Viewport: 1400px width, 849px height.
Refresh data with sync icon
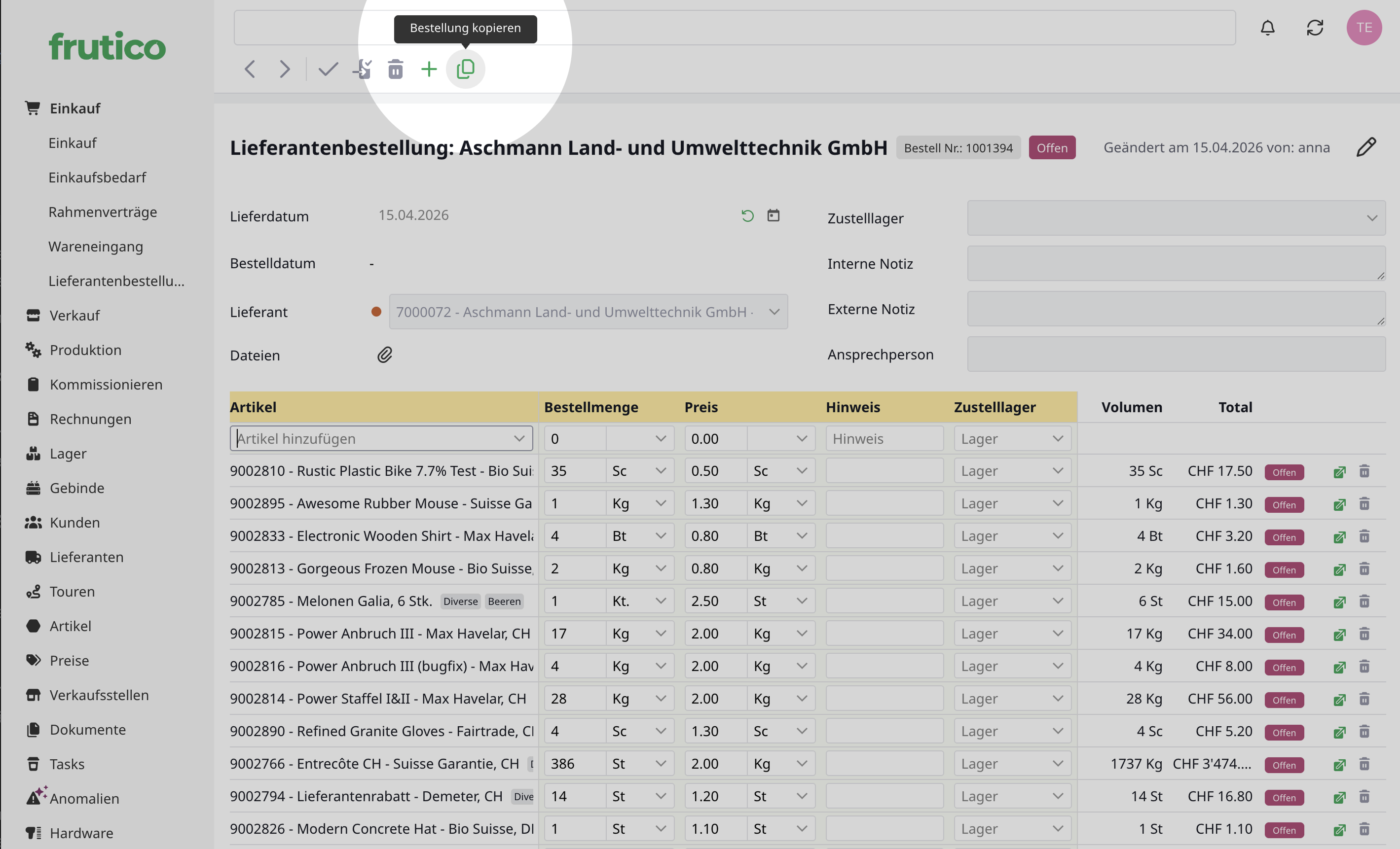coord(1315,27)
